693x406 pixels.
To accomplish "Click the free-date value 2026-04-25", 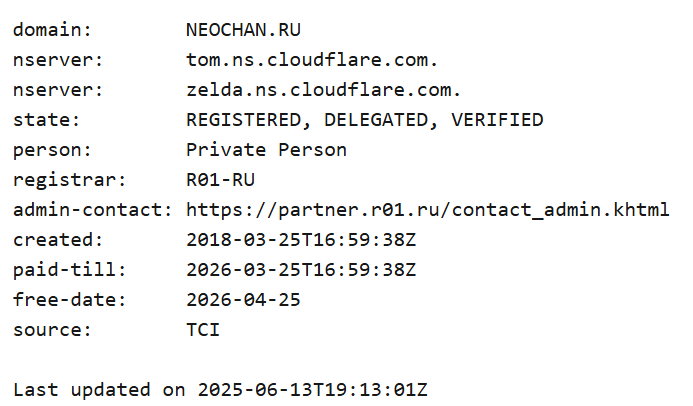I will [x=244, y=300].
